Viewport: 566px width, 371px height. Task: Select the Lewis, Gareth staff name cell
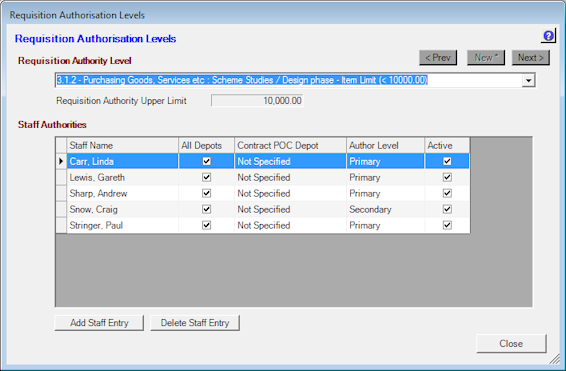(122, 177)
